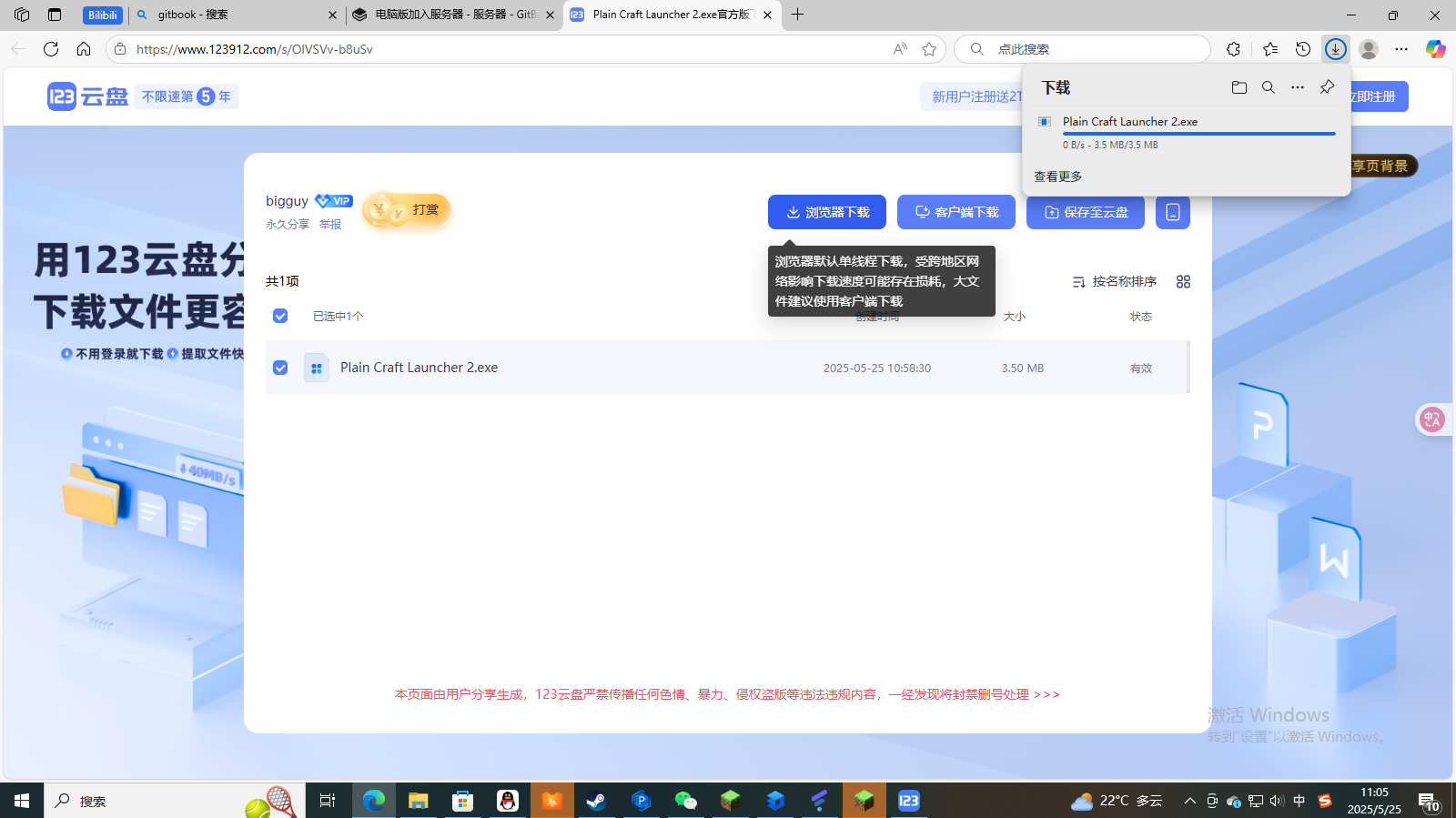Click the taskbar clock showing 11:05
Screen dimensions: 1456x818
click(1374, 801)
